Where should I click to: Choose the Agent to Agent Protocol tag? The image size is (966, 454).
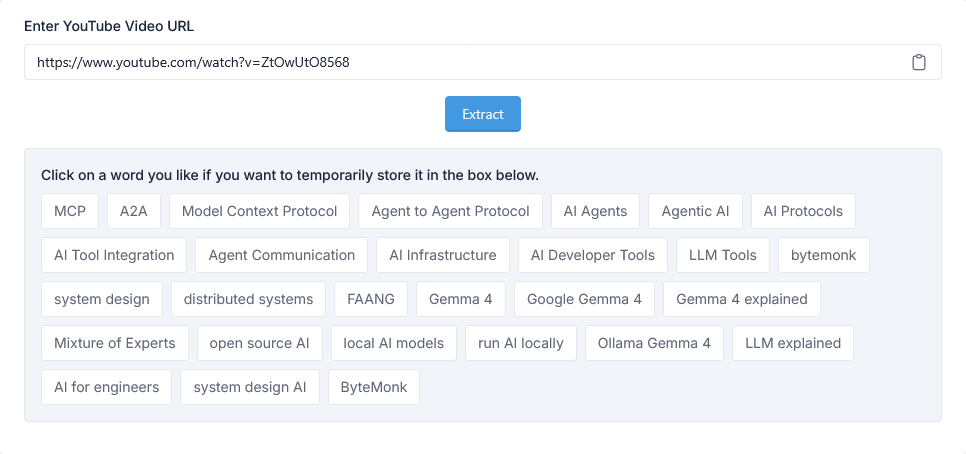pyautogui.click(x=450, y=211)
